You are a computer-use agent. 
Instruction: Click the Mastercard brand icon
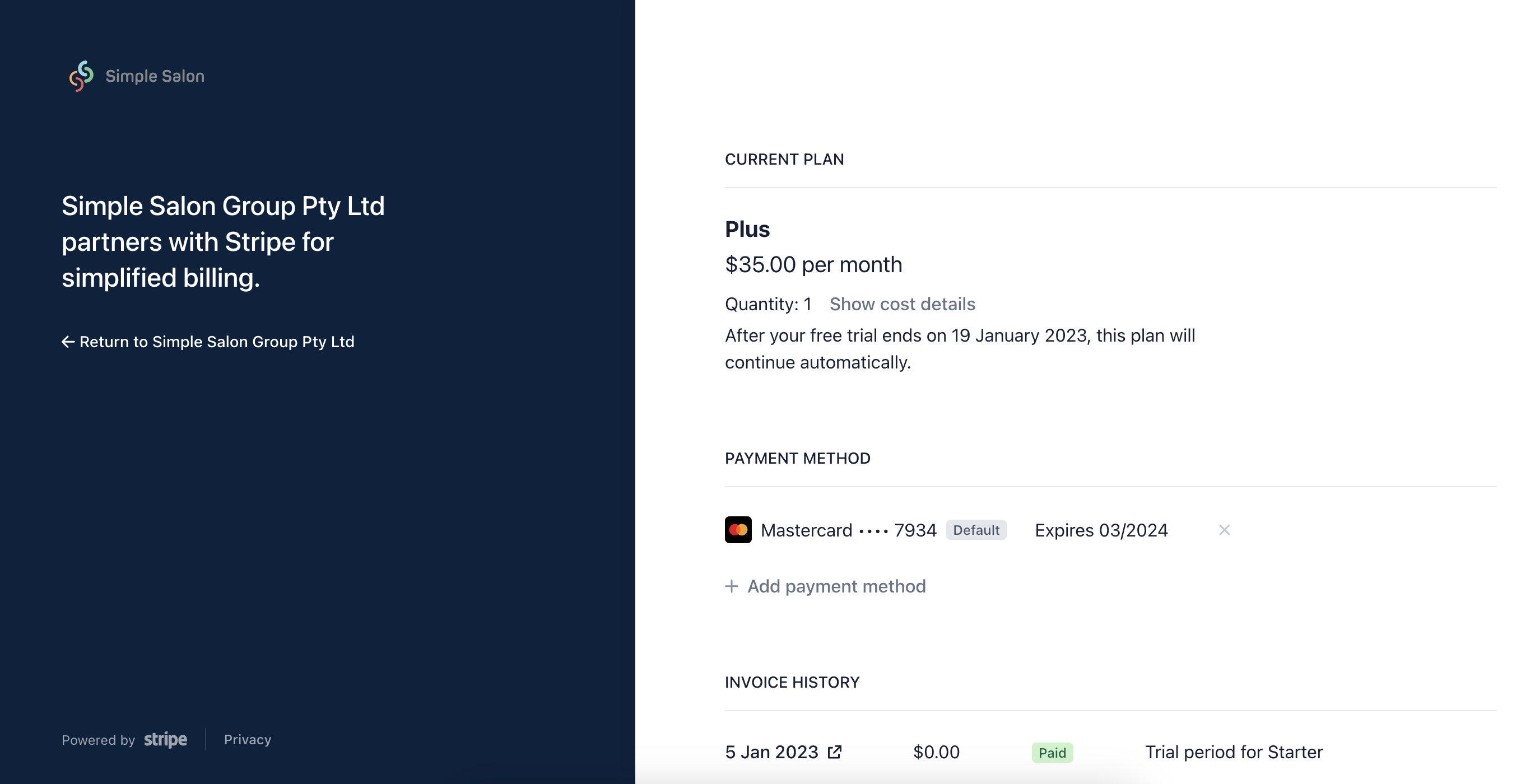click(738, 530)
